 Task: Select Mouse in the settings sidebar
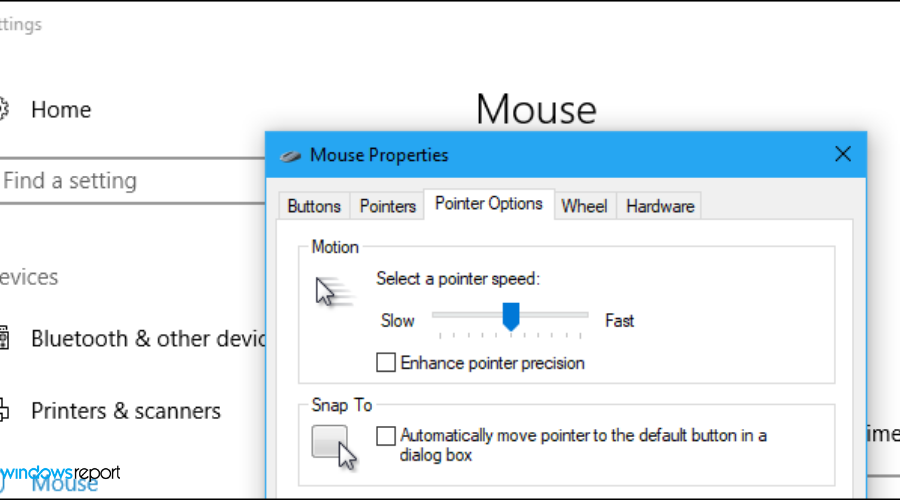64,484
